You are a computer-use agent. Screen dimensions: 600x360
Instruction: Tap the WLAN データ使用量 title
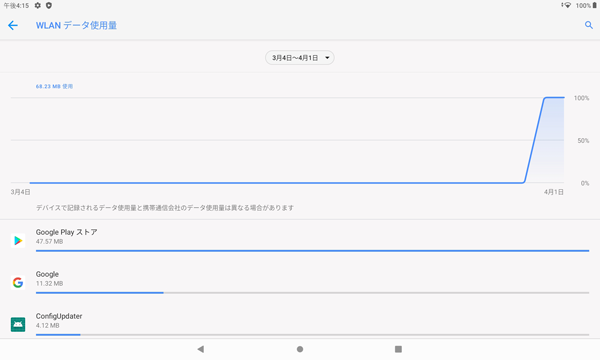77,25
